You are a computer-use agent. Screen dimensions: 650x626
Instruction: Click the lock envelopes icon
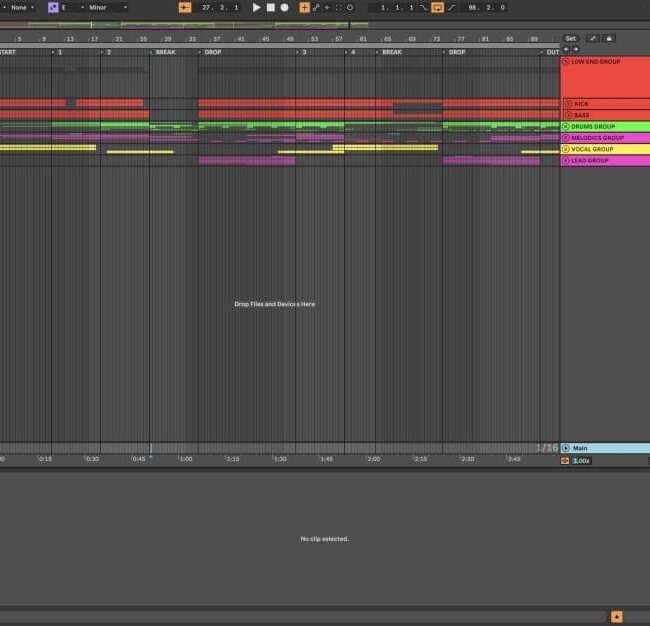[x=609, y=38]
